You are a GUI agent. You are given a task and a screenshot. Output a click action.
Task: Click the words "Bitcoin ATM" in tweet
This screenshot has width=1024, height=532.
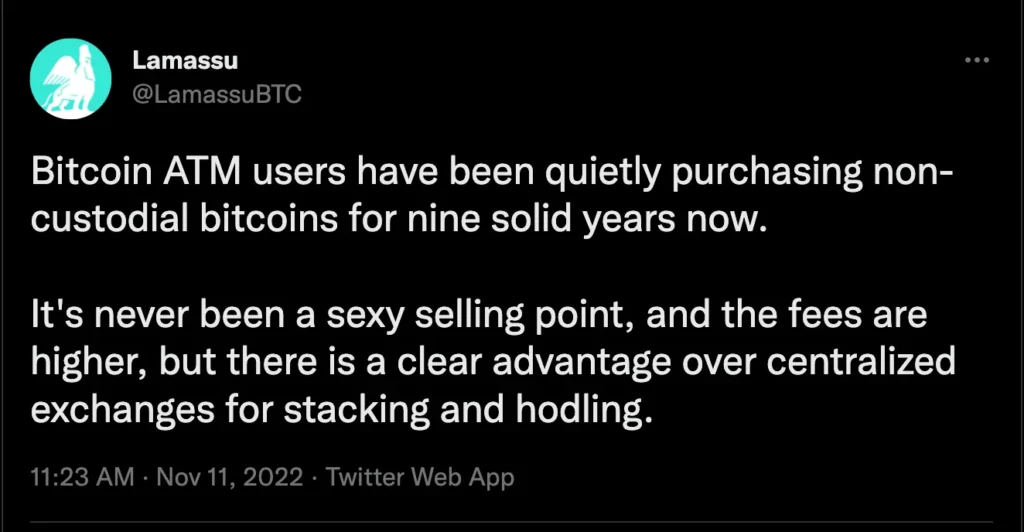coord(135,172)
